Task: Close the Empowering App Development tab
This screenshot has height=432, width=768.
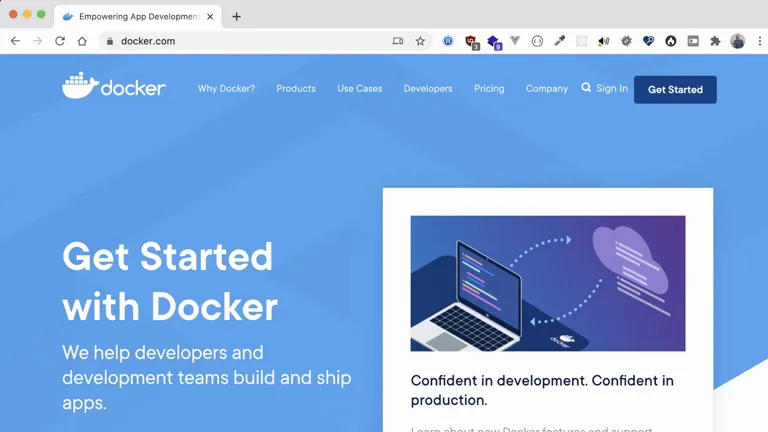Action: 210,17
